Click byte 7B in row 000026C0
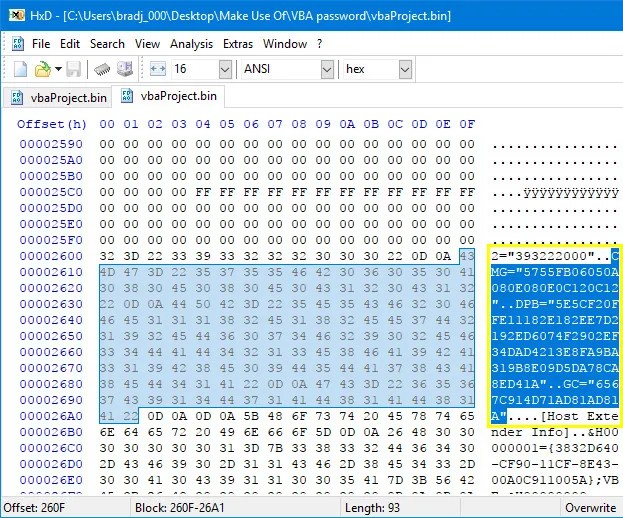The image size is (623, 518). point(275,448)
